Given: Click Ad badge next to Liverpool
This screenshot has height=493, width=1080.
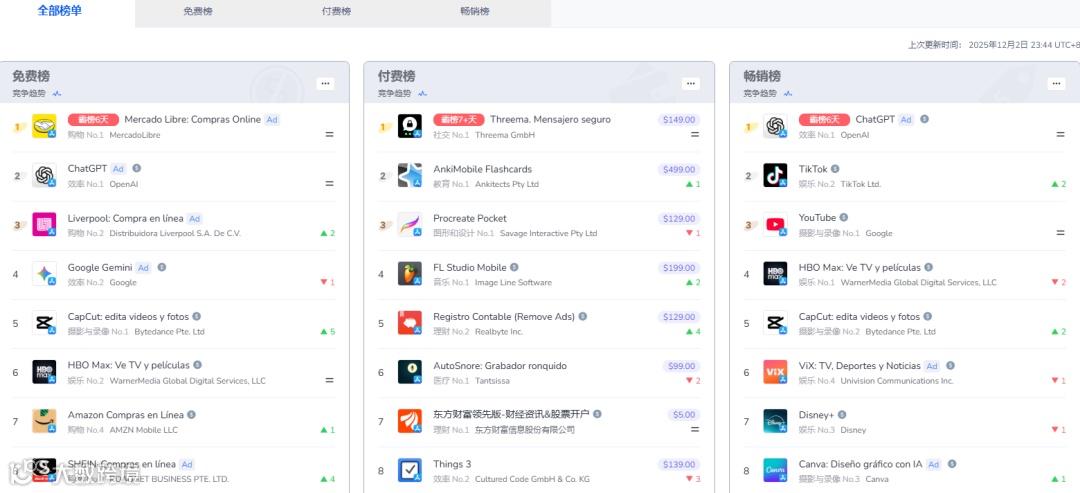Looking at the screenshot, I should [195, 219].
